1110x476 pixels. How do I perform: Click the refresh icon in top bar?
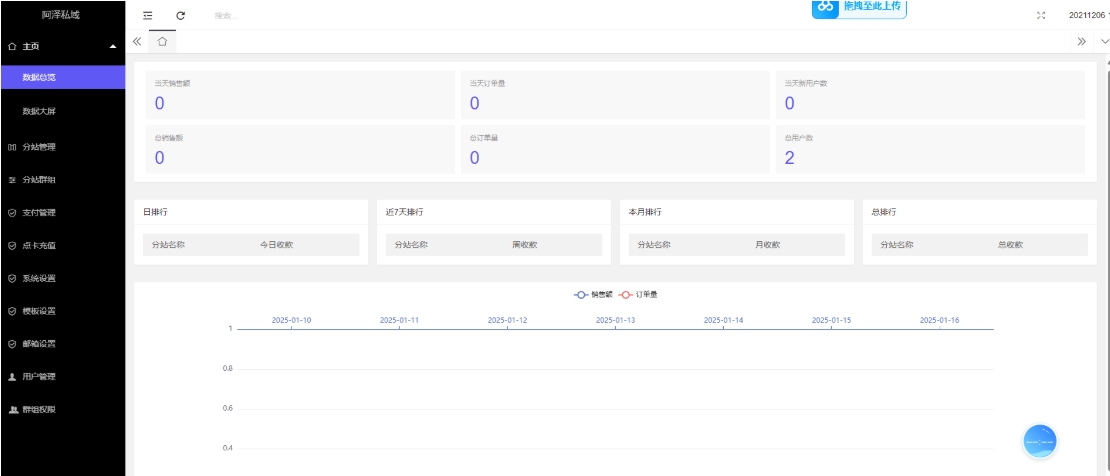click(x=180, y=16)
